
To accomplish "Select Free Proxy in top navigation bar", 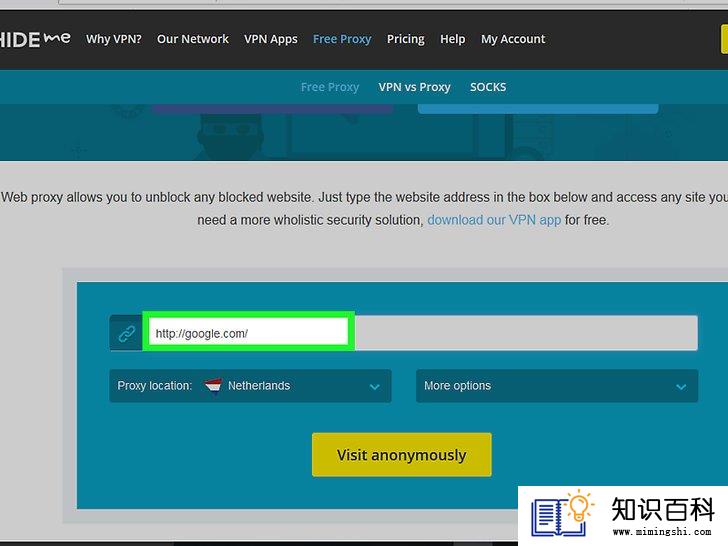I will tap(342, 39).
